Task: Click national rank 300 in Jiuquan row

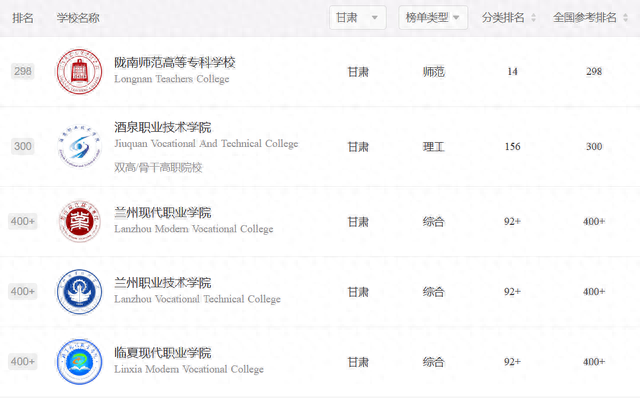Action: coord(594,147)
